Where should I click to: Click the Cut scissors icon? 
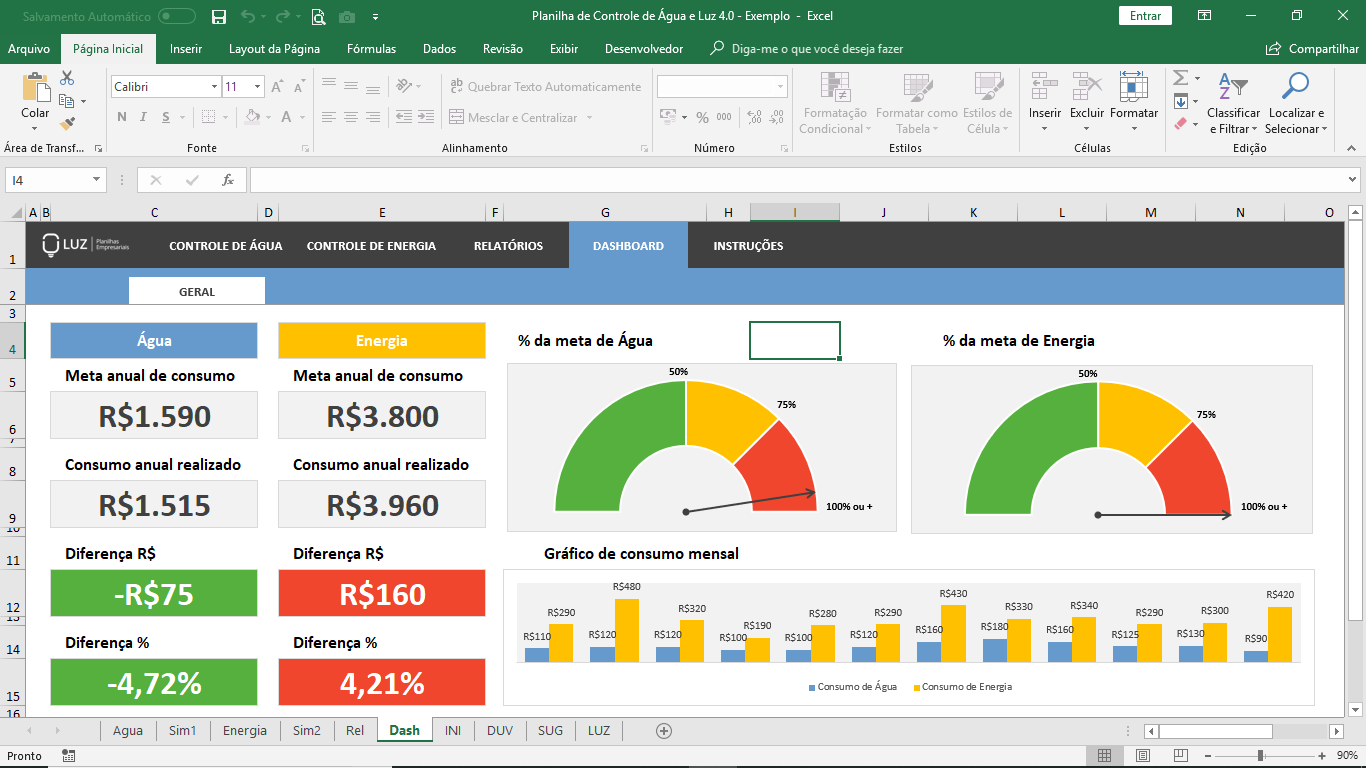(67, 78)
